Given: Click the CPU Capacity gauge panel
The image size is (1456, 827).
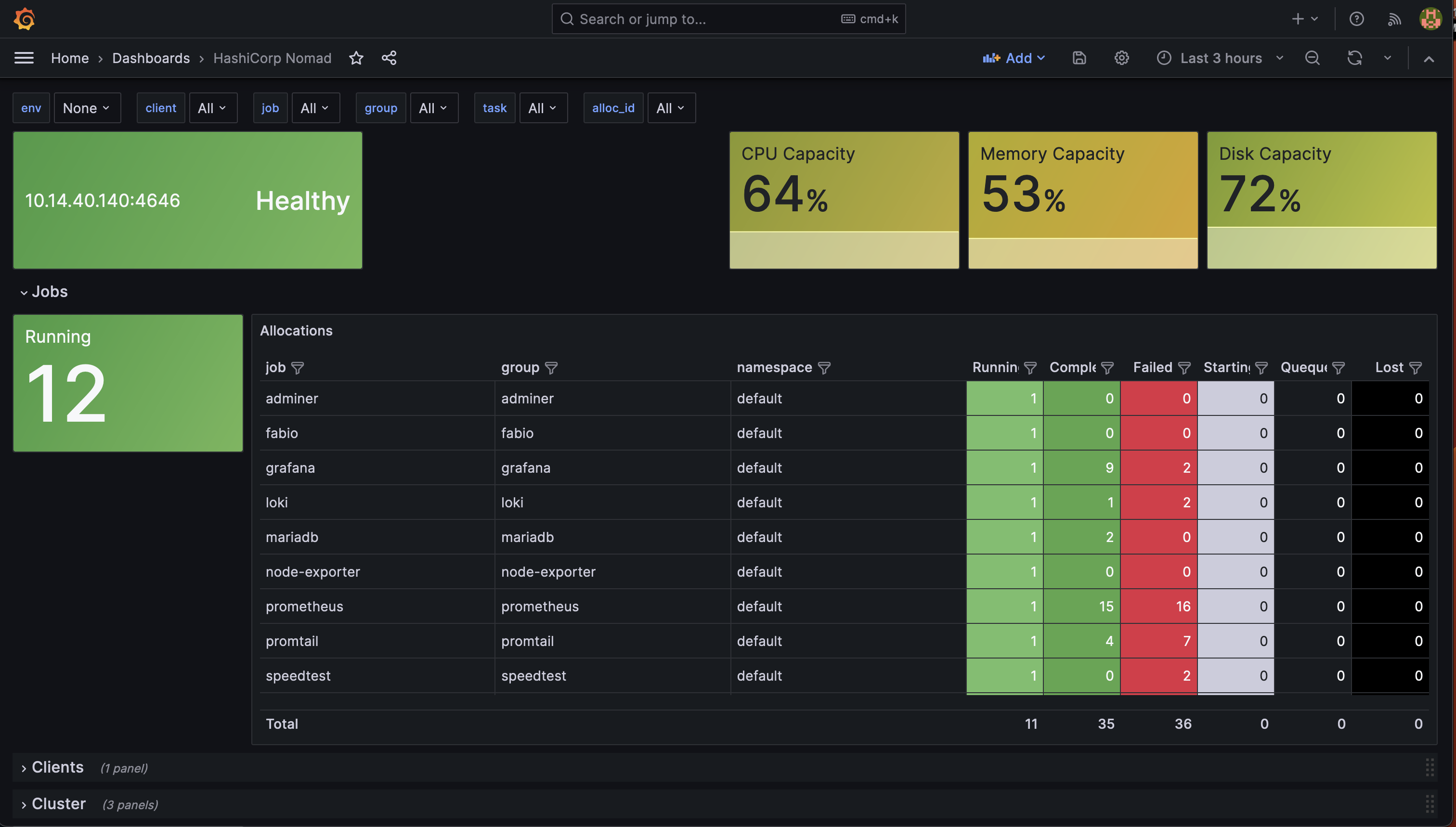Looking at the screenshot, I should point(844,200).
